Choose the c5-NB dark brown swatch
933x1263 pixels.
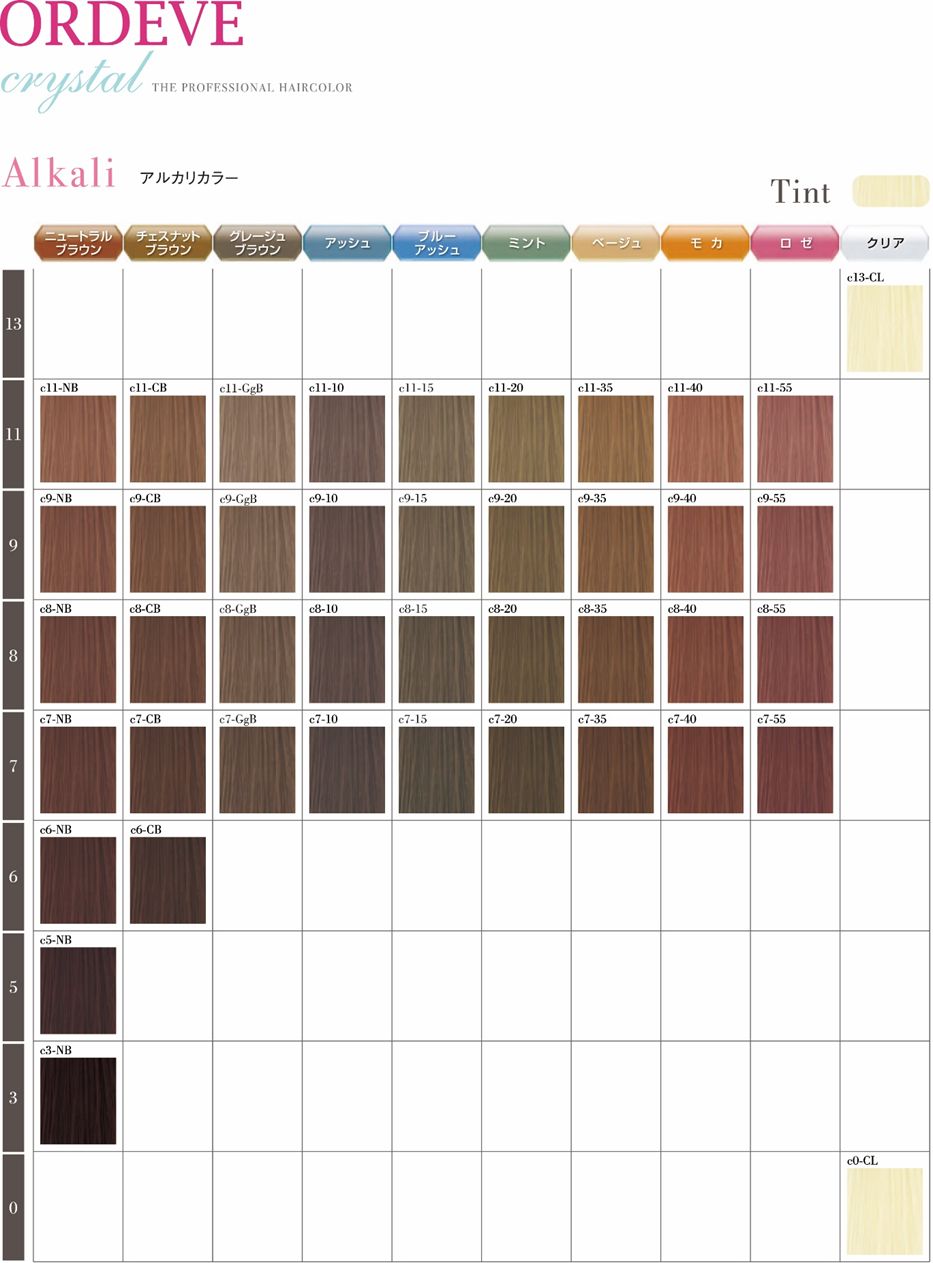(x=78, y=990)
